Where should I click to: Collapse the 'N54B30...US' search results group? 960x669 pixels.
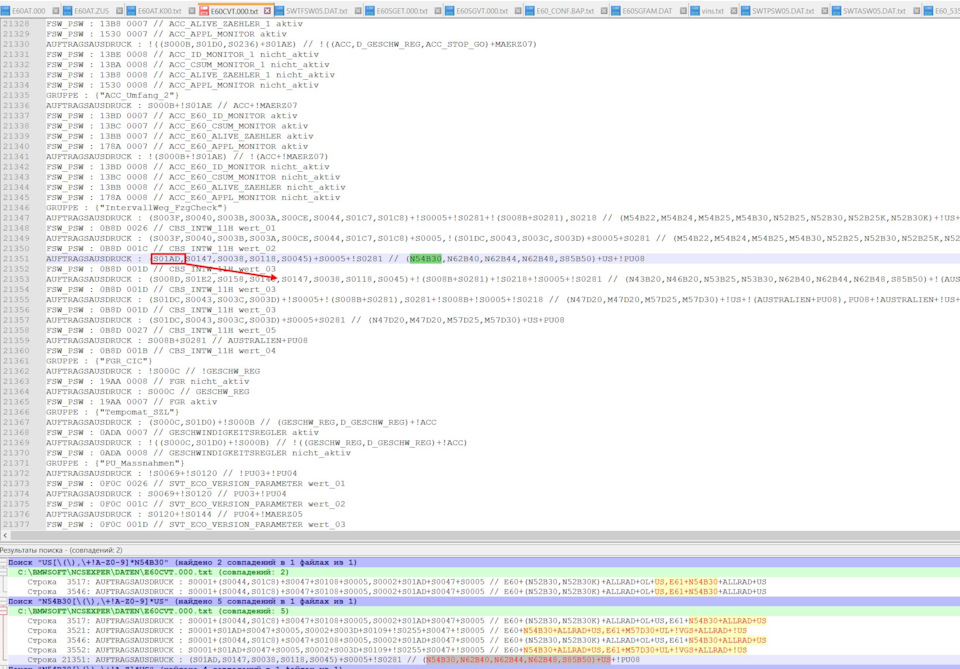4,601
